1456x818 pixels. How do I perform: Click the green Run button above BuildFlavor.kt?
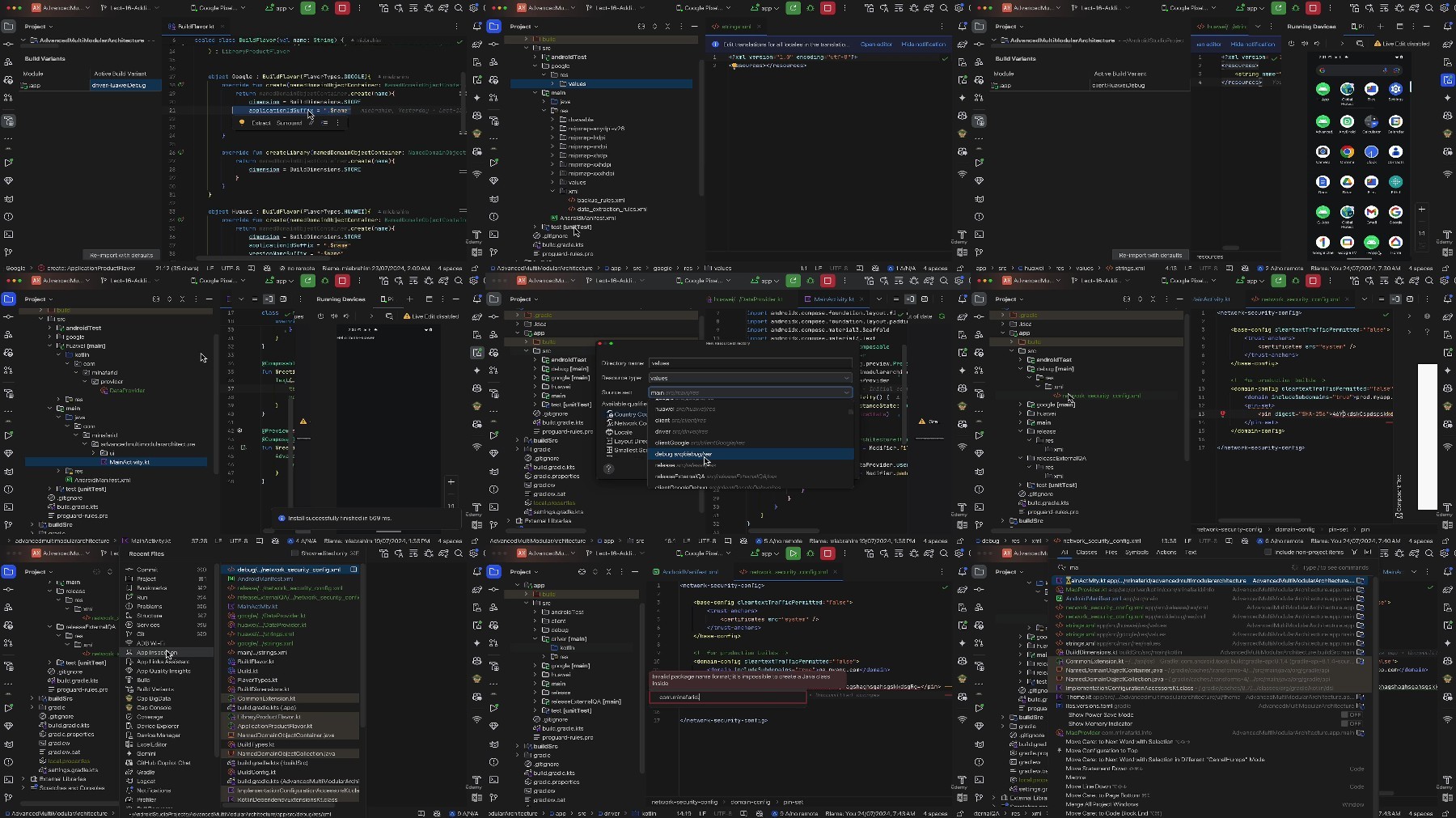coord(307,7)
